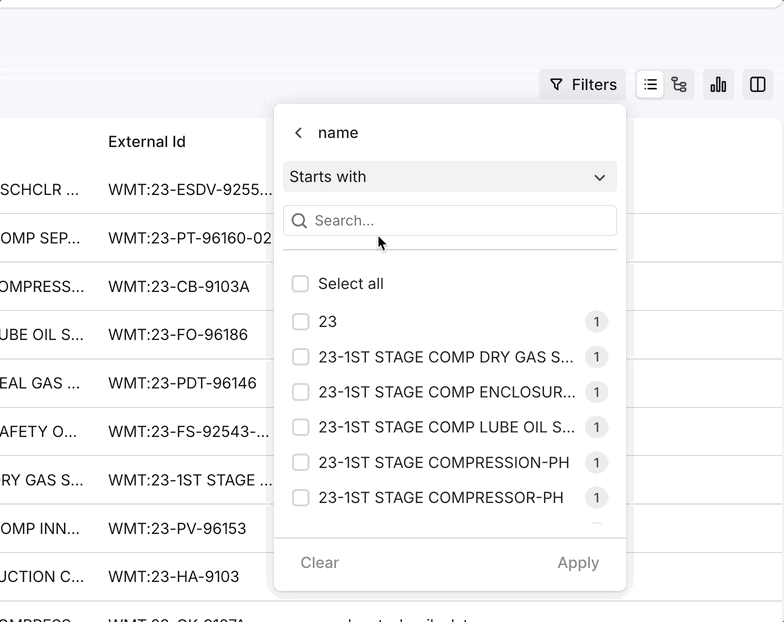
Task: Choose the 23-1ST STAGE COMP DRY GAS option
Action: (446, 357)
